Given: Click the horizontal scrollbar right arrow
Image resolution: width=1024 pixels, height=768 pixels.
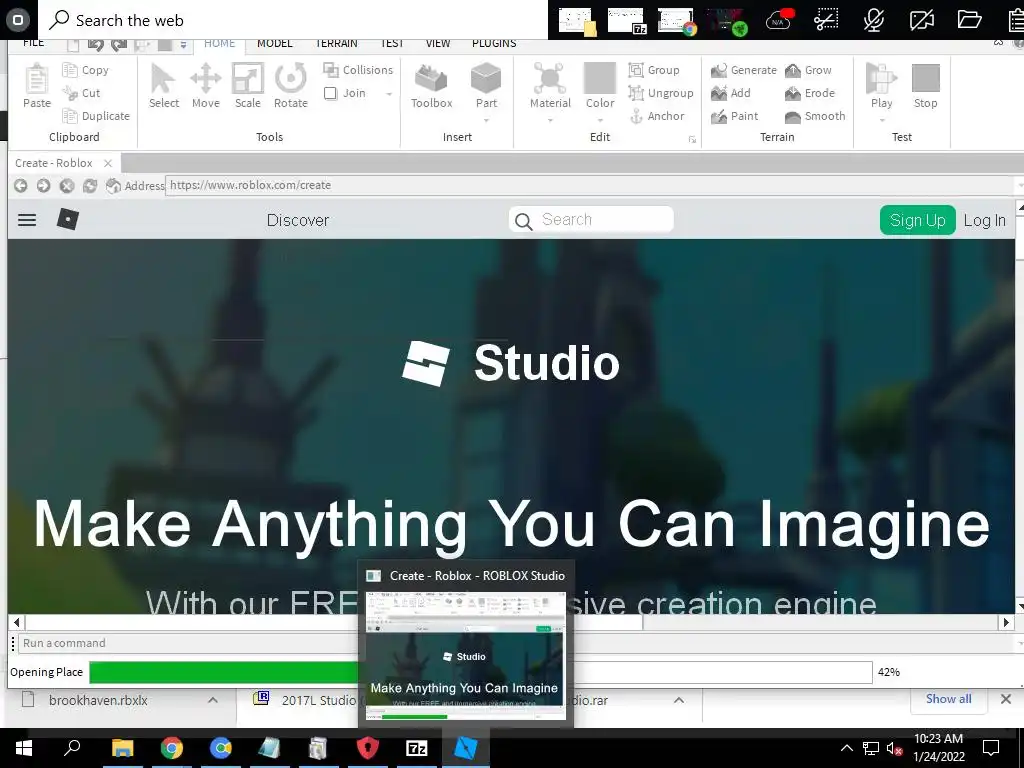Looking at the screenshot, I should pos(1006,622).
